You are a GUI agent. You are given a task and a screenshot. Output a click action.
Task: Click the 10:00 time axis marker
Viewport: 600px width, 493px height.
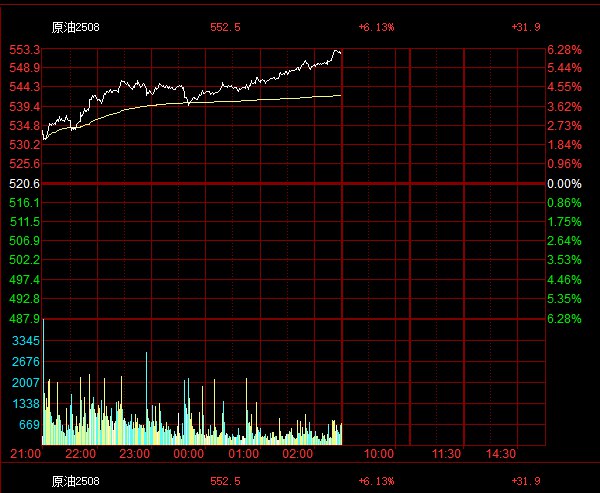pyautogui.click(x=379, y=454)
